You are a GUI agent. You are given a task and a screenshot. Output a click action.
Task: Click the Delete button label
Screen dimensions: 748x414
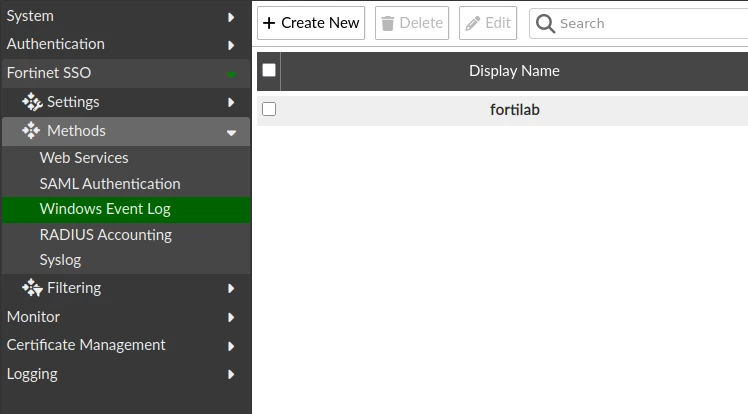coord(421,23)
